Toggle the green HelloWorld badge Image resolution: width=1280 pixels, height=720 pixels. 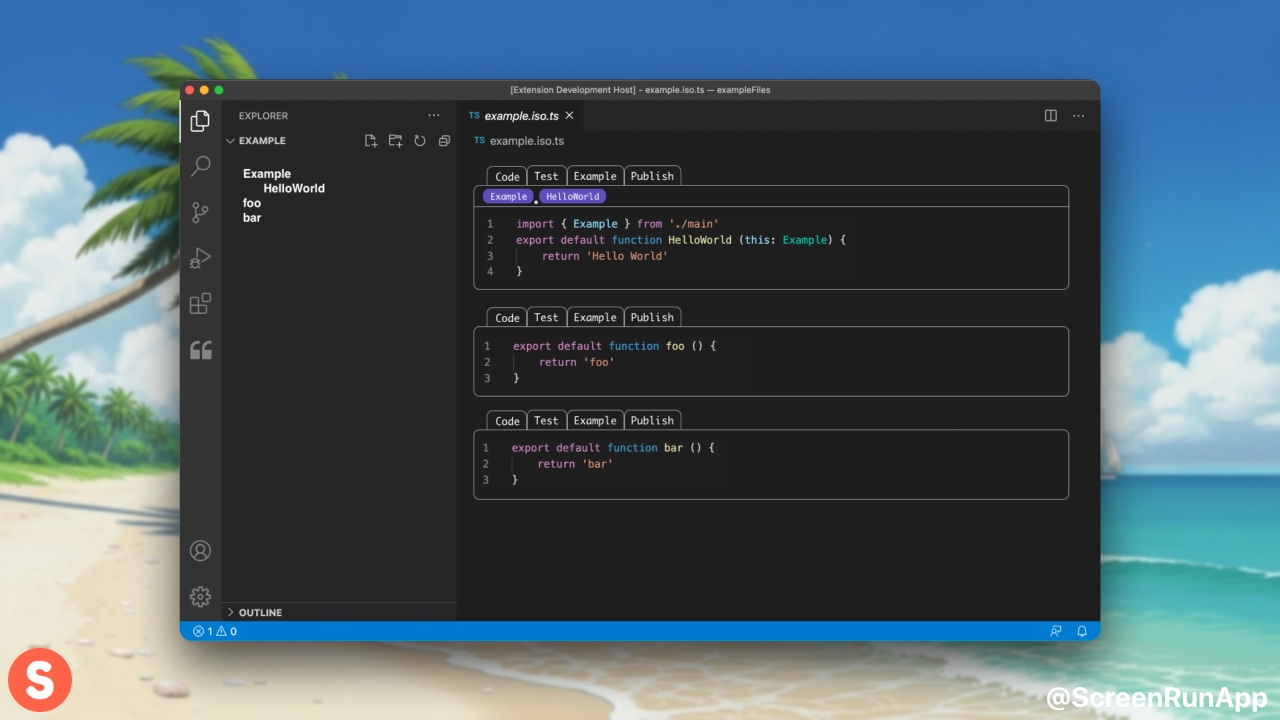click(x=572, y=196)
